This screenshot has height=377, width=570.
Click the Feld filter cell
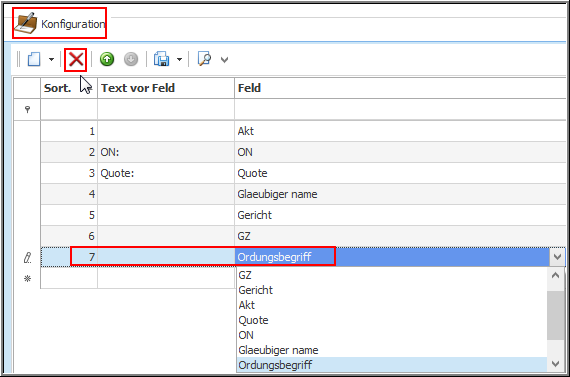[400, 109]
